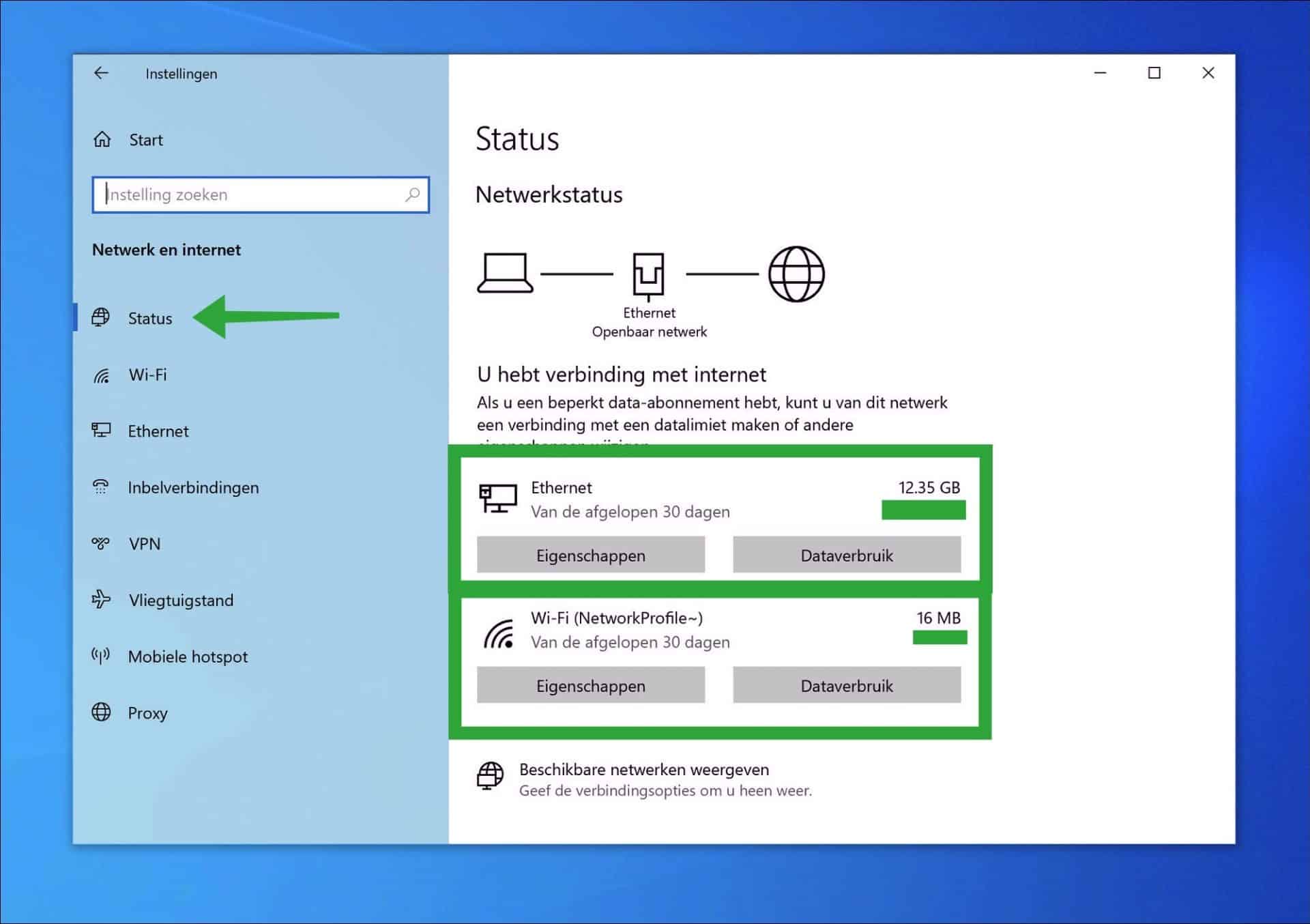Open VPN via its key icon
Viewport: 1310px width, 924px height.
(101, 544)
